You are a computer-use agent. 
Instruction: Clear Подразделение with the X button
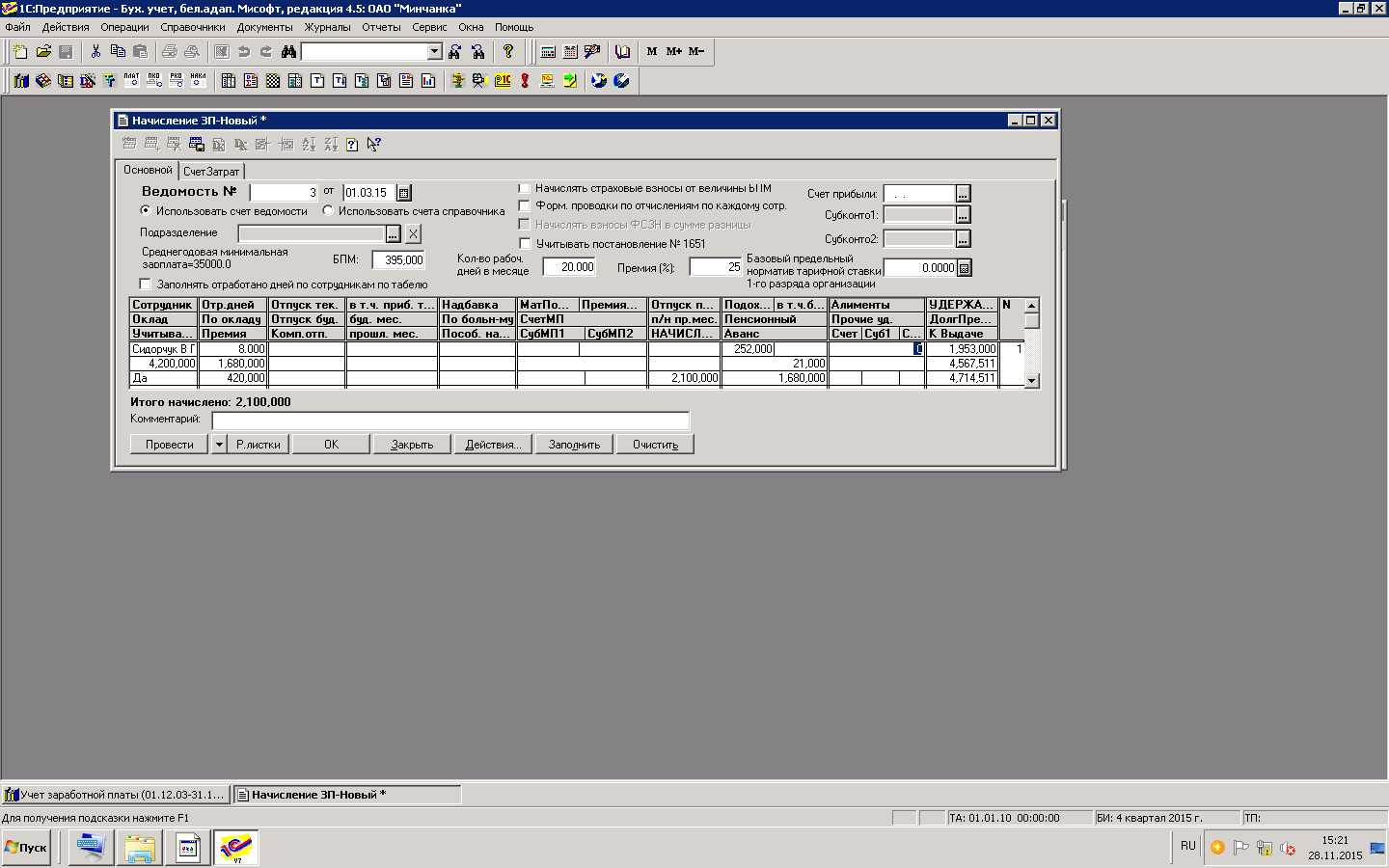[413, 233]
